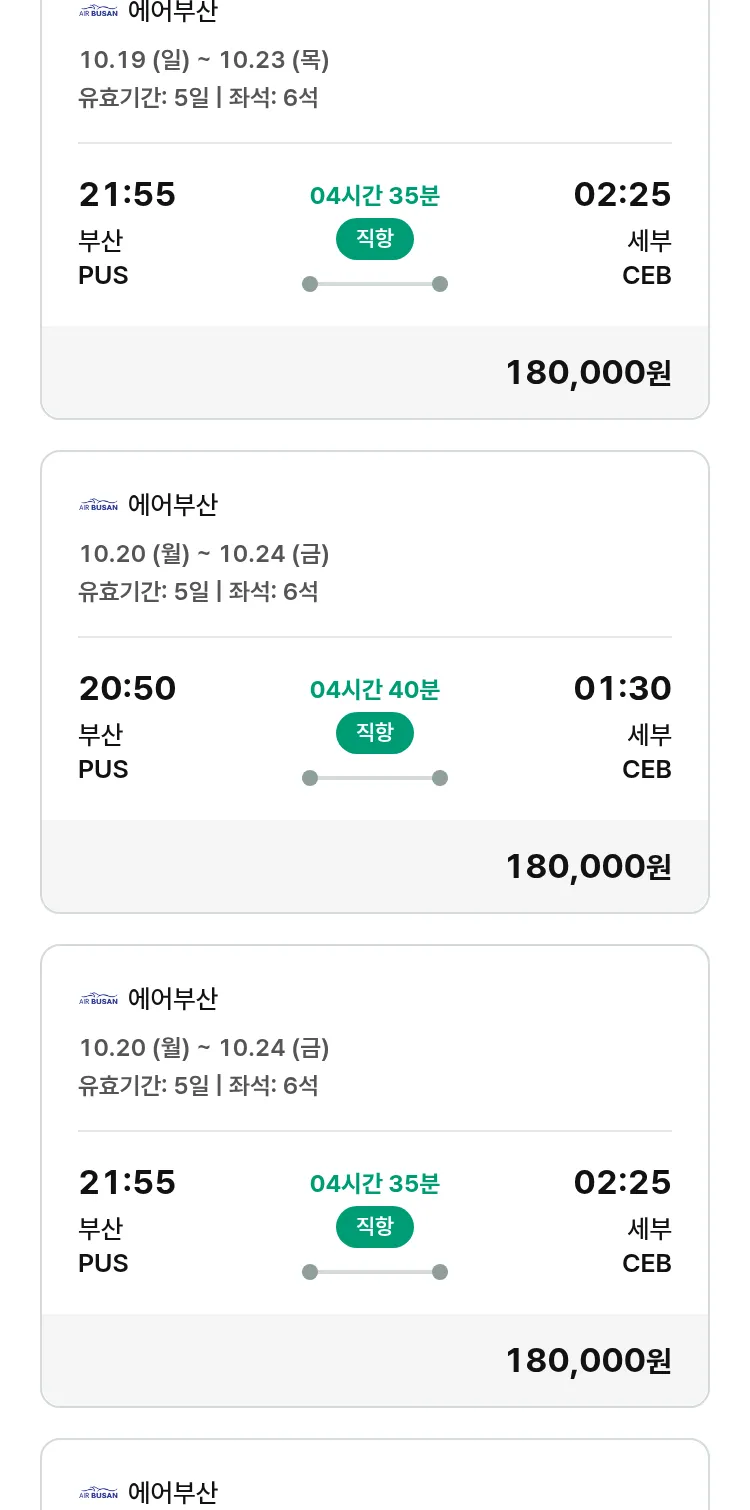The width and height of the screenshot is (750, 1510).
Task: Click the route line graphic under the 04시간 40분 duration
Action: [375, 778]
